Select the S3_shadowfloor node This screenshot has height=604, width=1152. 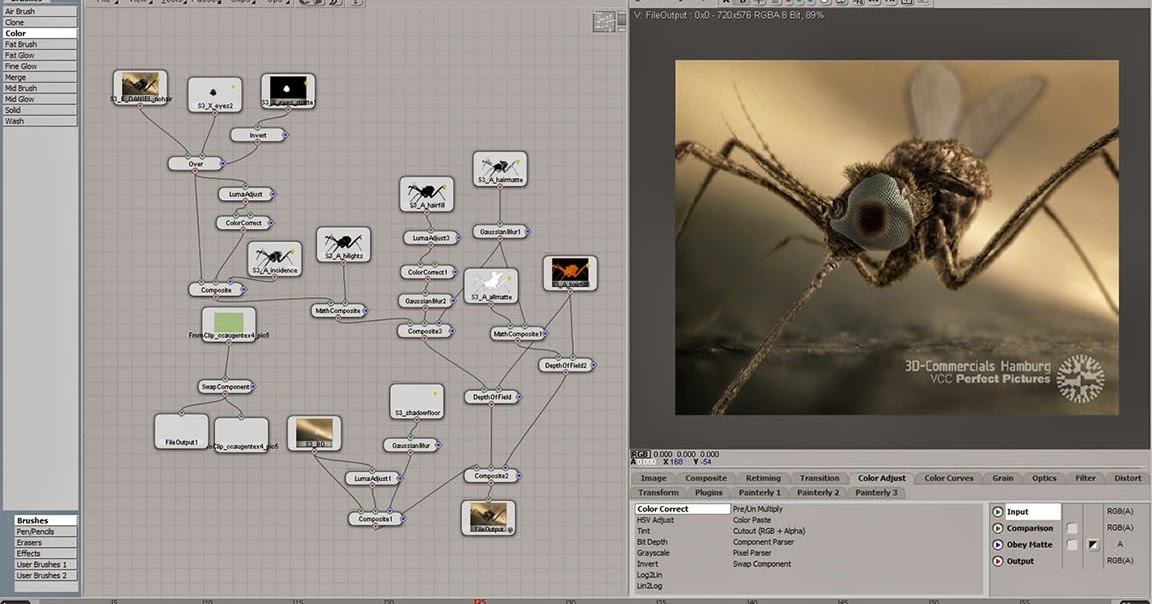417,402
